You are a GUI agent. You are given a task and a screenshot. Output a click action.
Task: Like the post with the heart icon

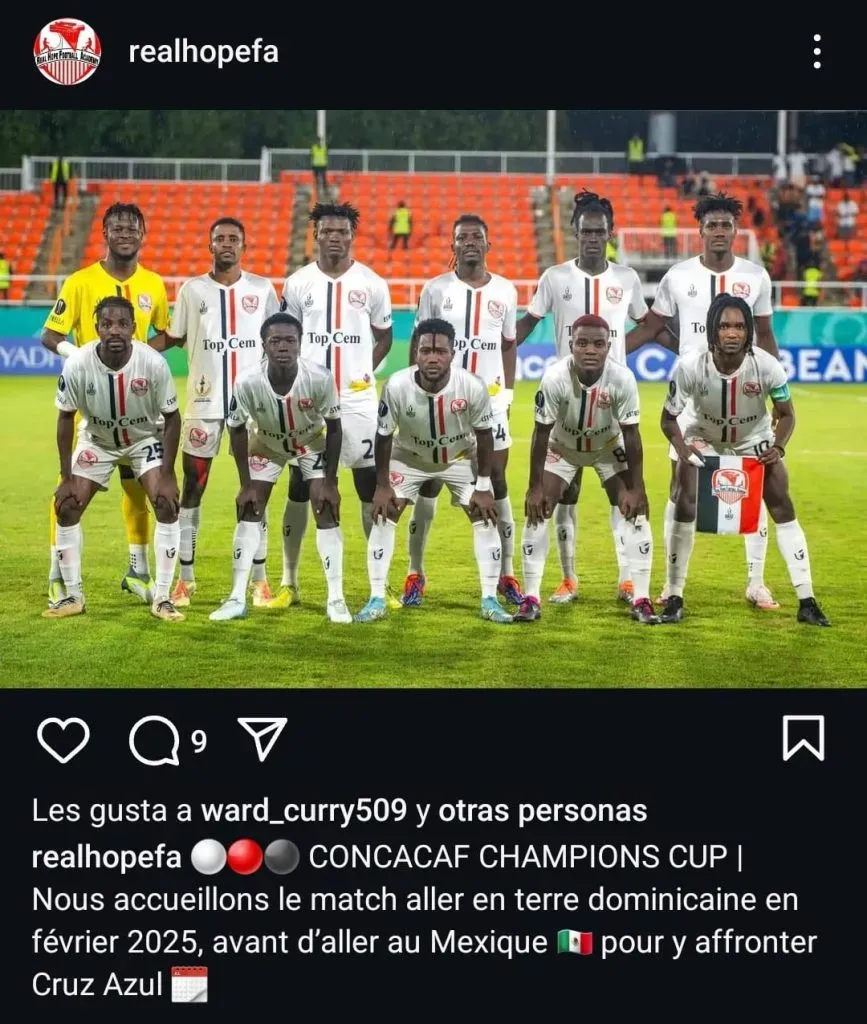pyautogui.click(x=63, y=739)
